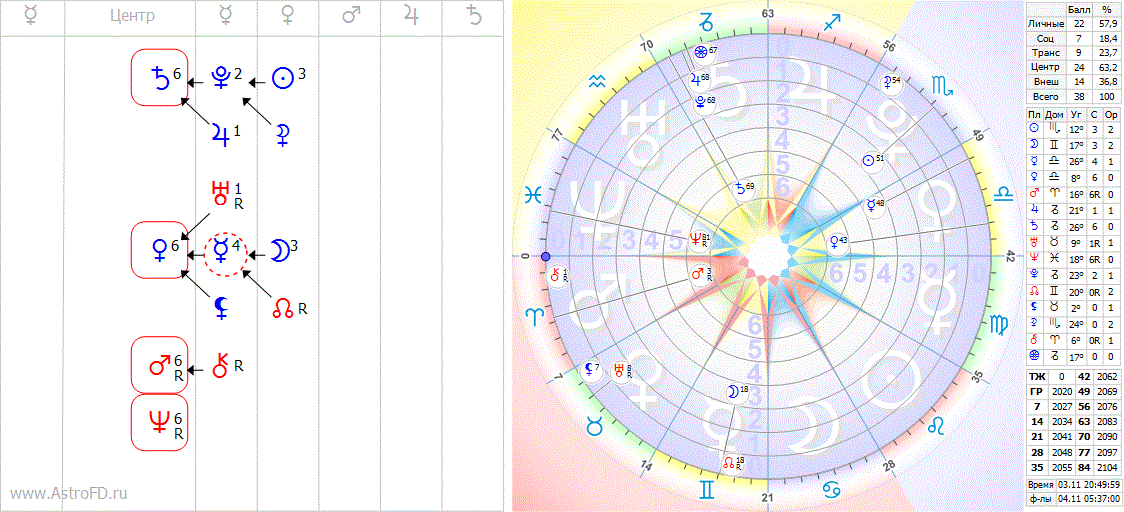Click the blue Lilith glyph below Mercury in the chain diagram
This screenshot has width=1124, height=512.
tap(222, 308)
